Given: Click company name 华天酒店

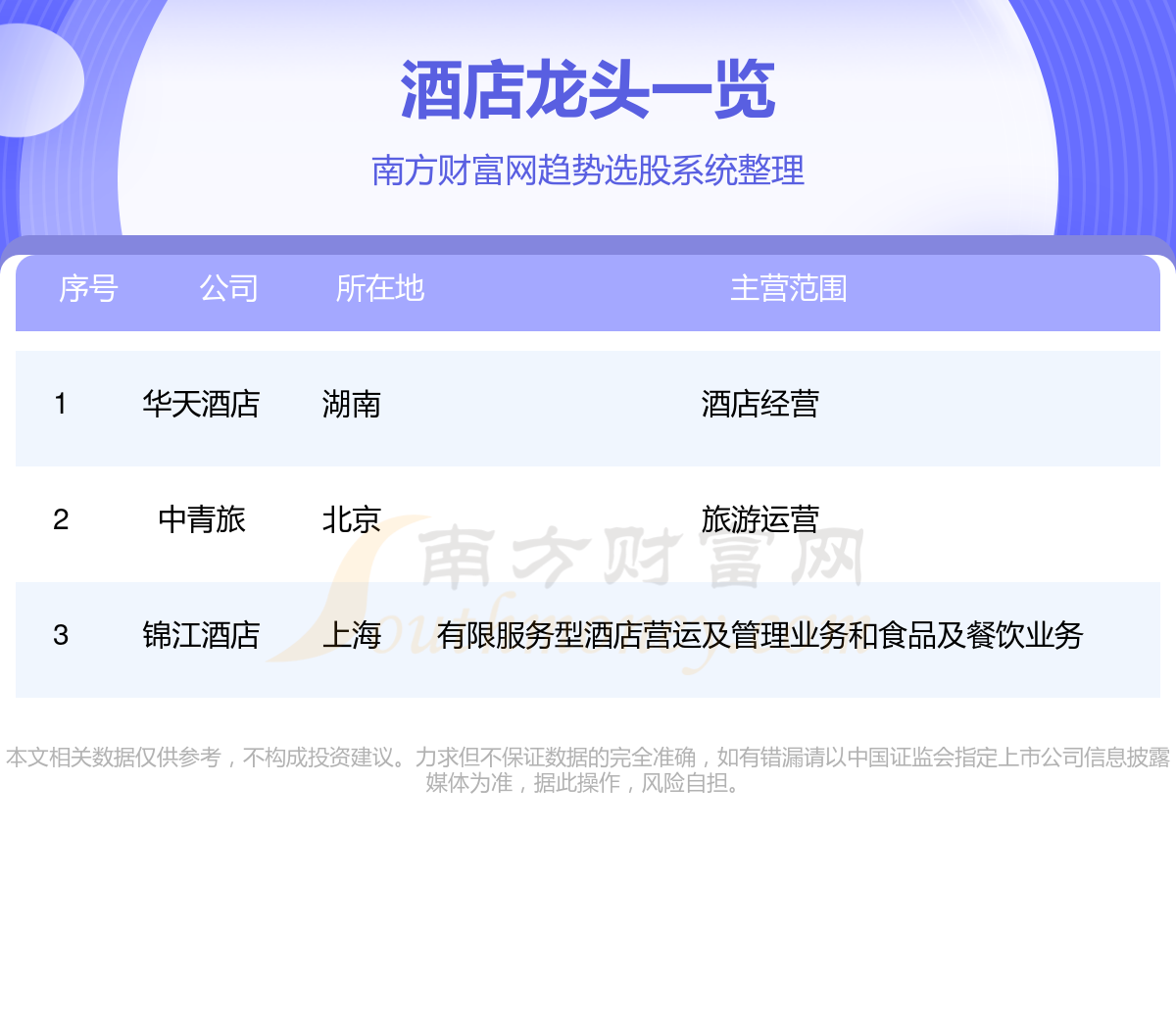Looking at the screenshot, I should pyautogui.click(x=201, y=404).
